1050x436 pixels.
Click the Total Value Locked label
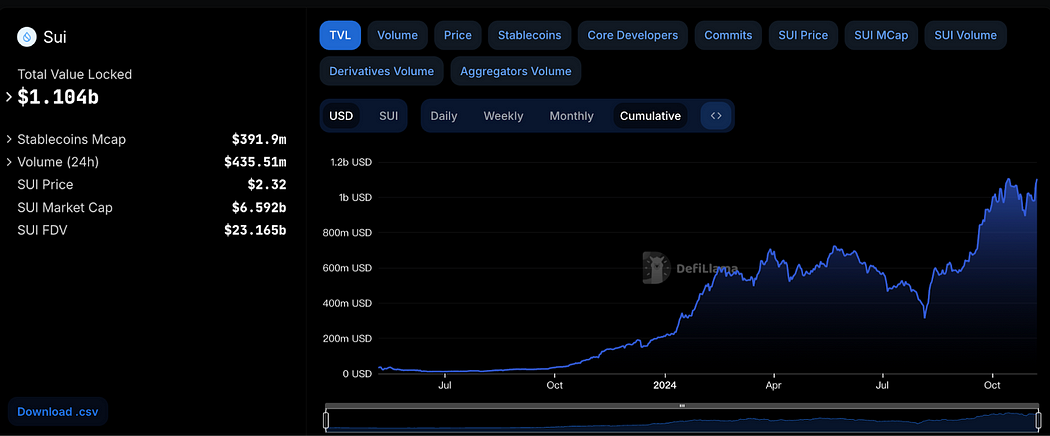(x=74, y=74)
